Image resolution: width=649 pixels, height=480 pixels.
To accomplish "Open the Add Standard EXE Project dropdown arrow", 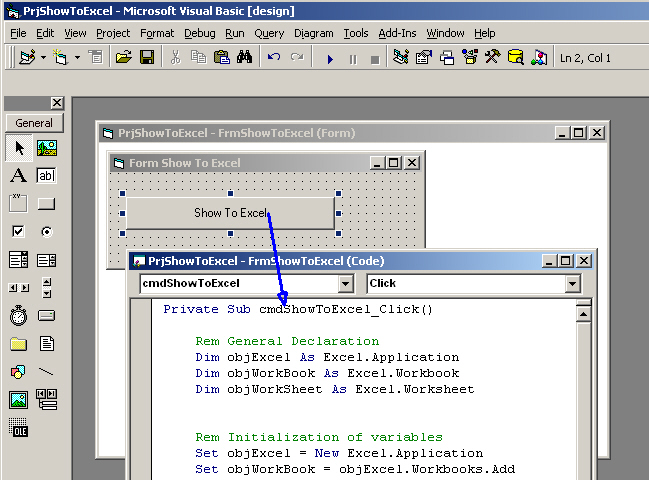I will pos(43,58).
